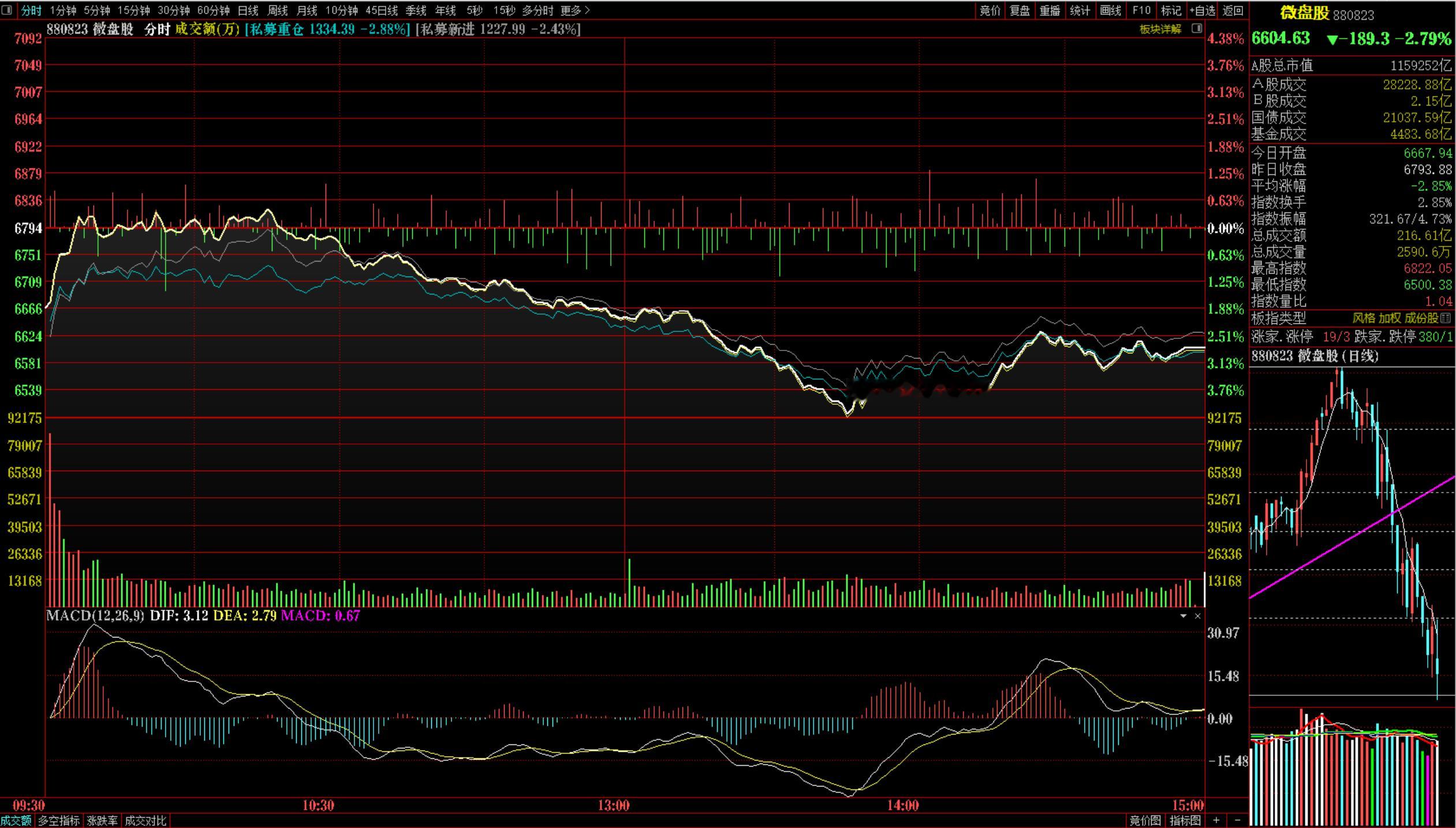The image size is (1456, 828).
Task: Open the MACD indicator dropdown arrow
Action: click(1183, 616)
